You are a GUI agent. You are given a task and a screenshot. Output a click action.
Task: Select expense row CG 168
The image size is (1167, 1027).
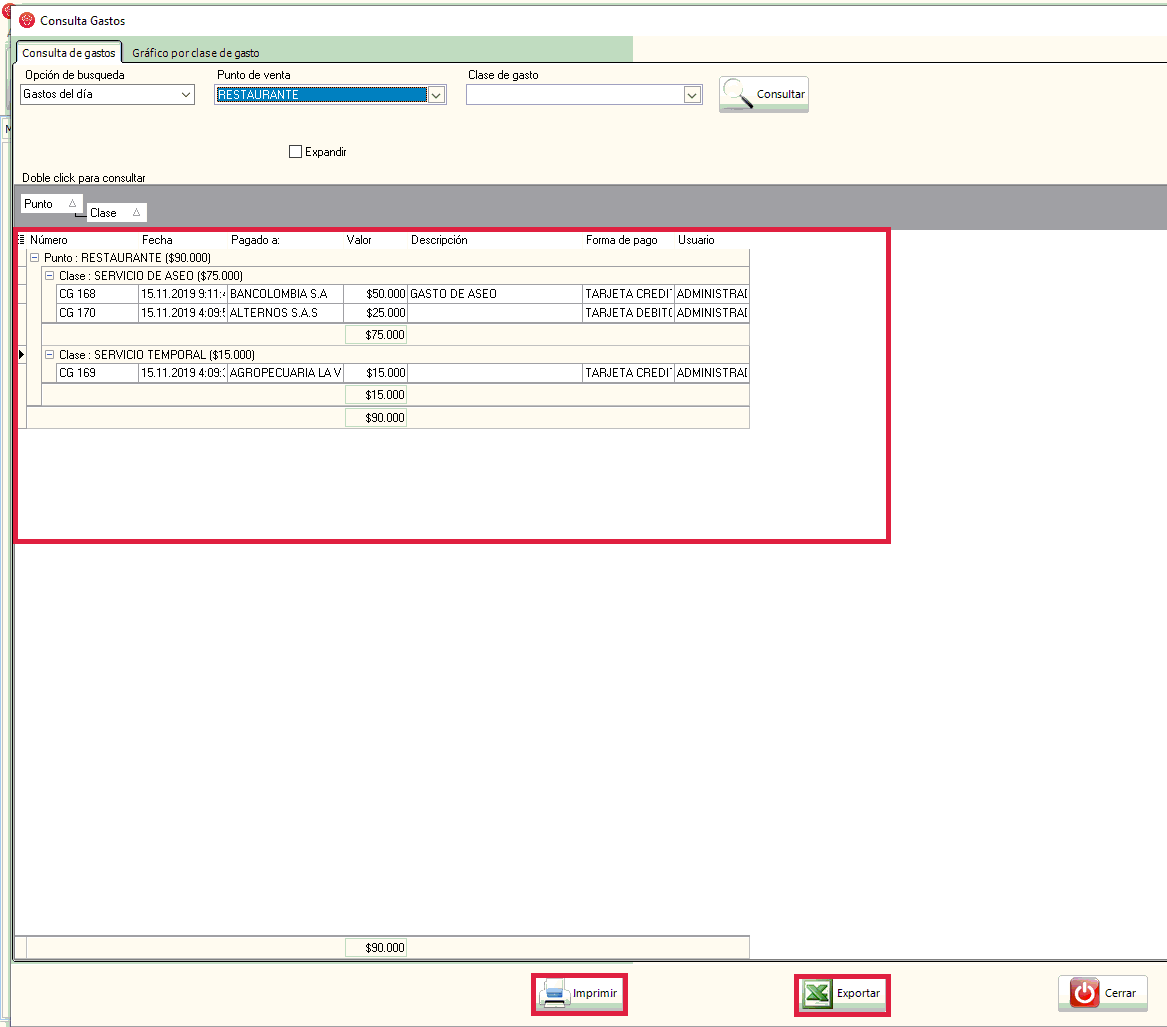(x=96, y=294)
